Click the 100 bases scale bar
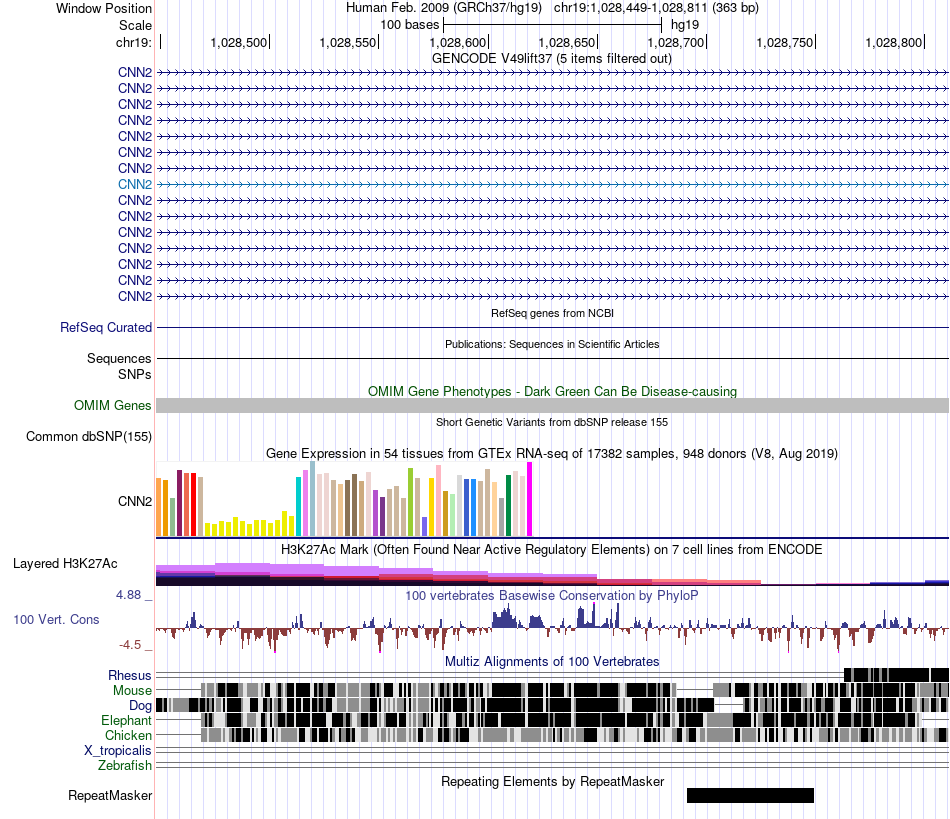Image resolution: width=950 pixels, height=819 pixels. coord(552,25)
